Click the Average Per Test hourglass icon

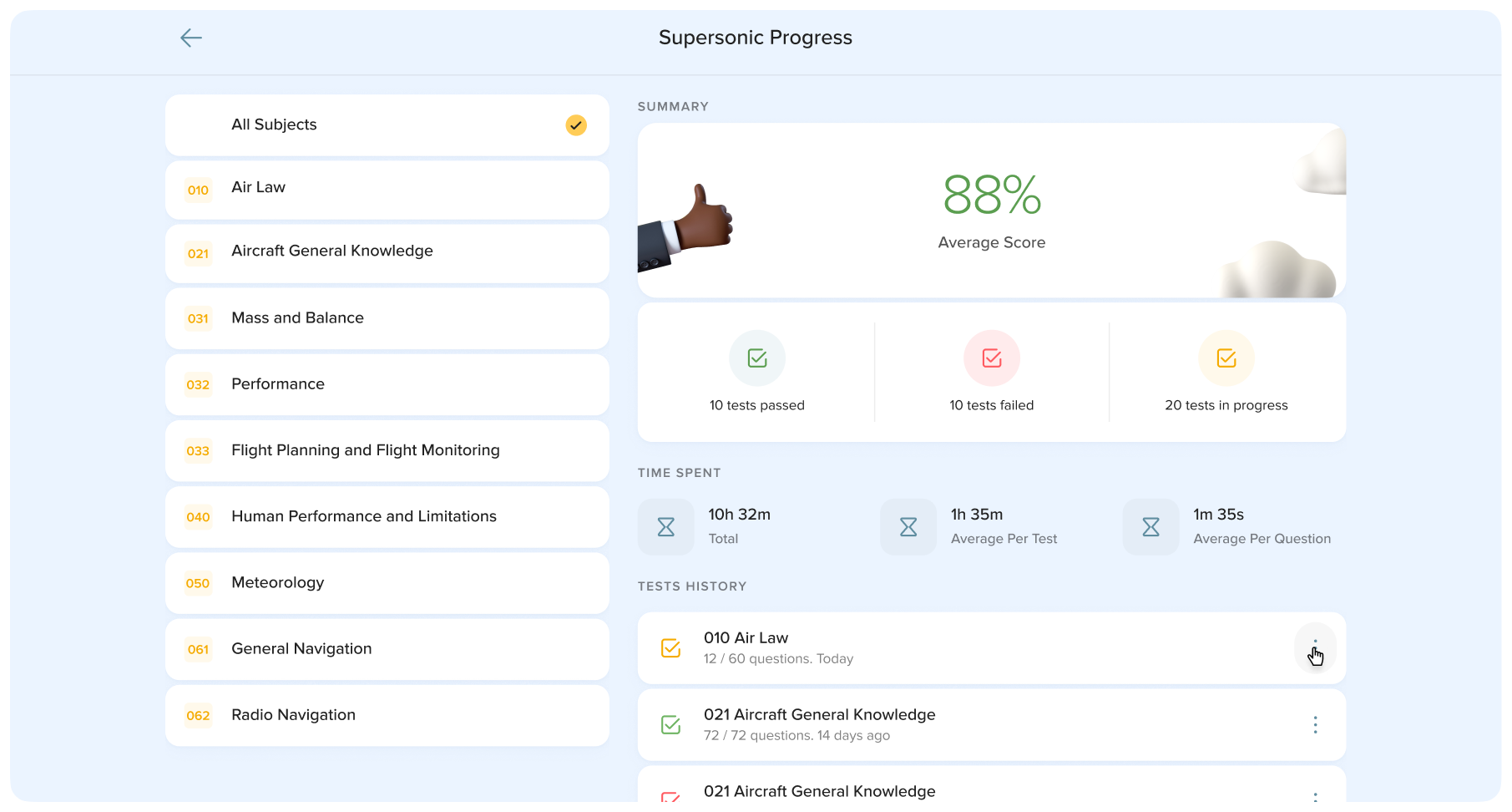pyautogui.click(x=908, y=527)
